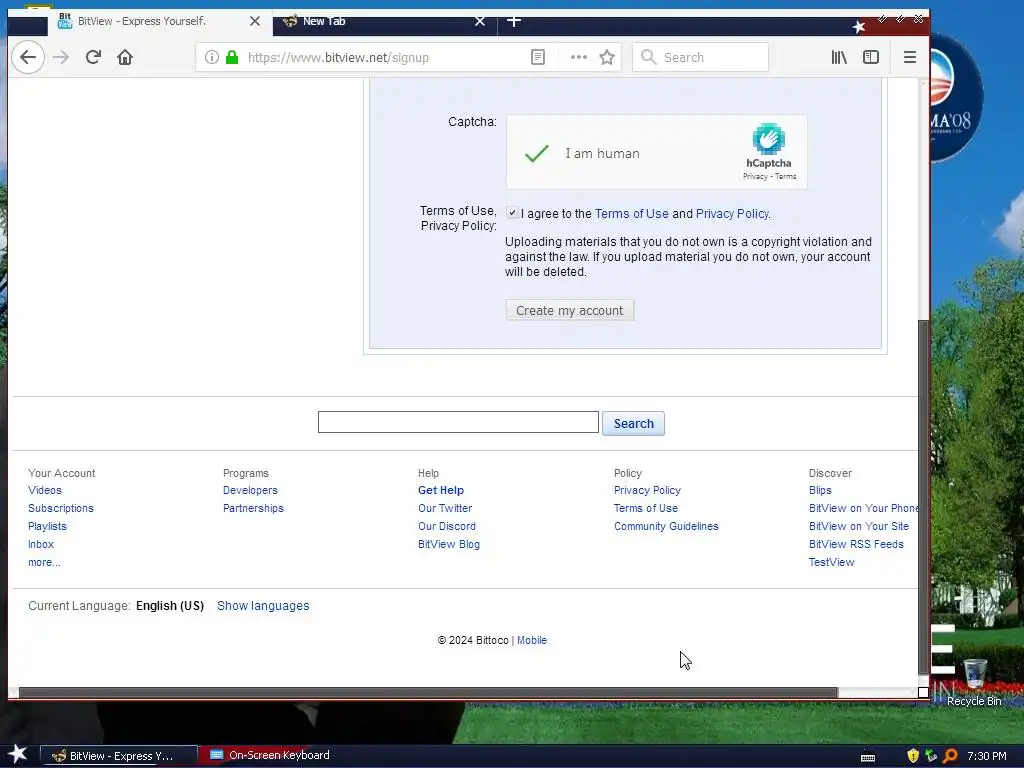Show sidebars with the sidebar icon
Screen dimensions: 1024x768
click(871, 57)
